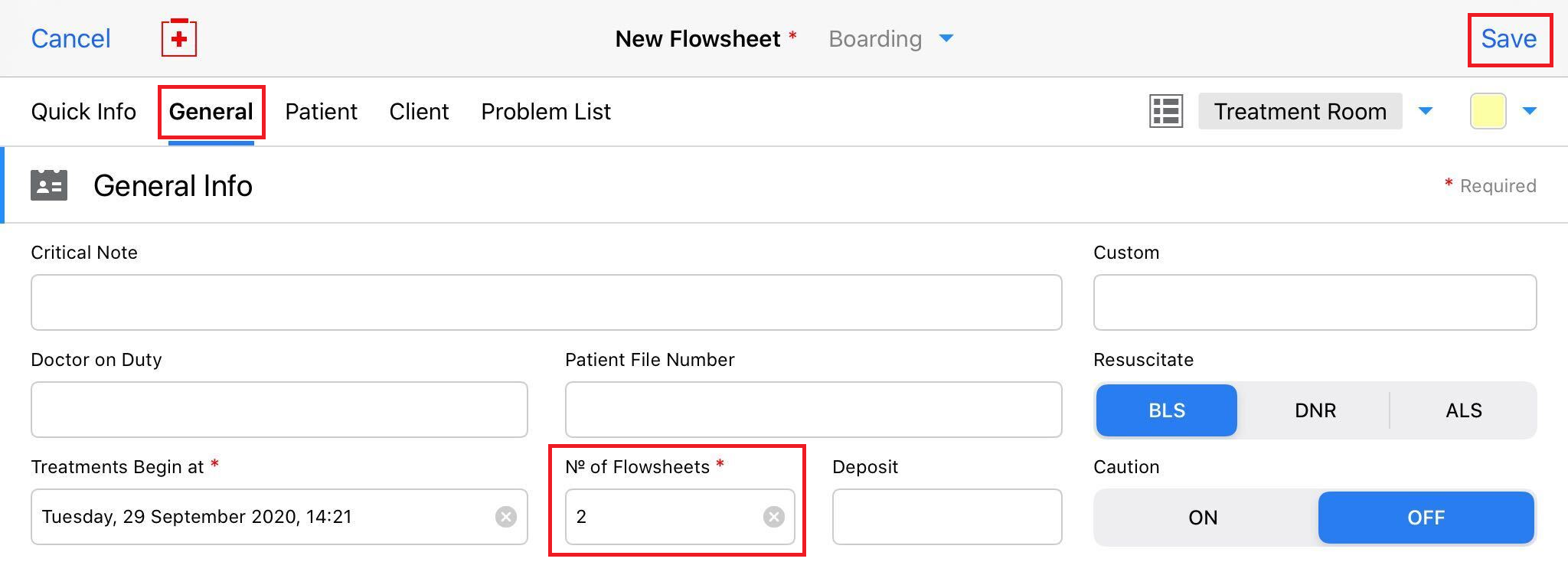
Task: Switch to the Patient tab
Action: point(321,112)
